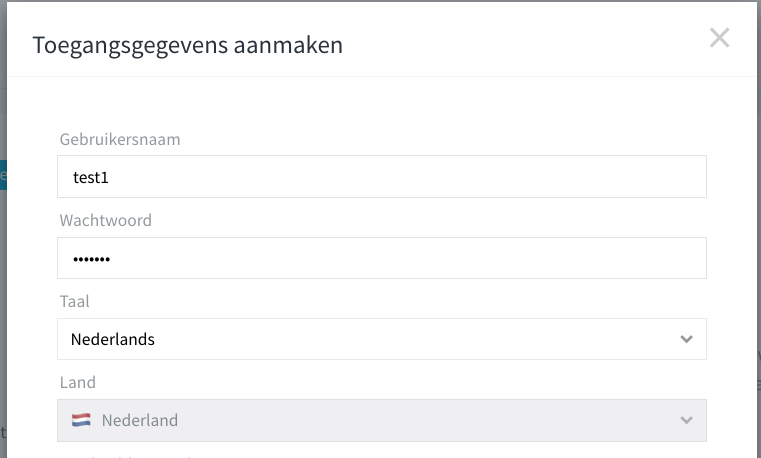The width and height of the screenshot is (761, 458).
Task: Focus the Gebruikersnaam input field
Action: point(382,177)
